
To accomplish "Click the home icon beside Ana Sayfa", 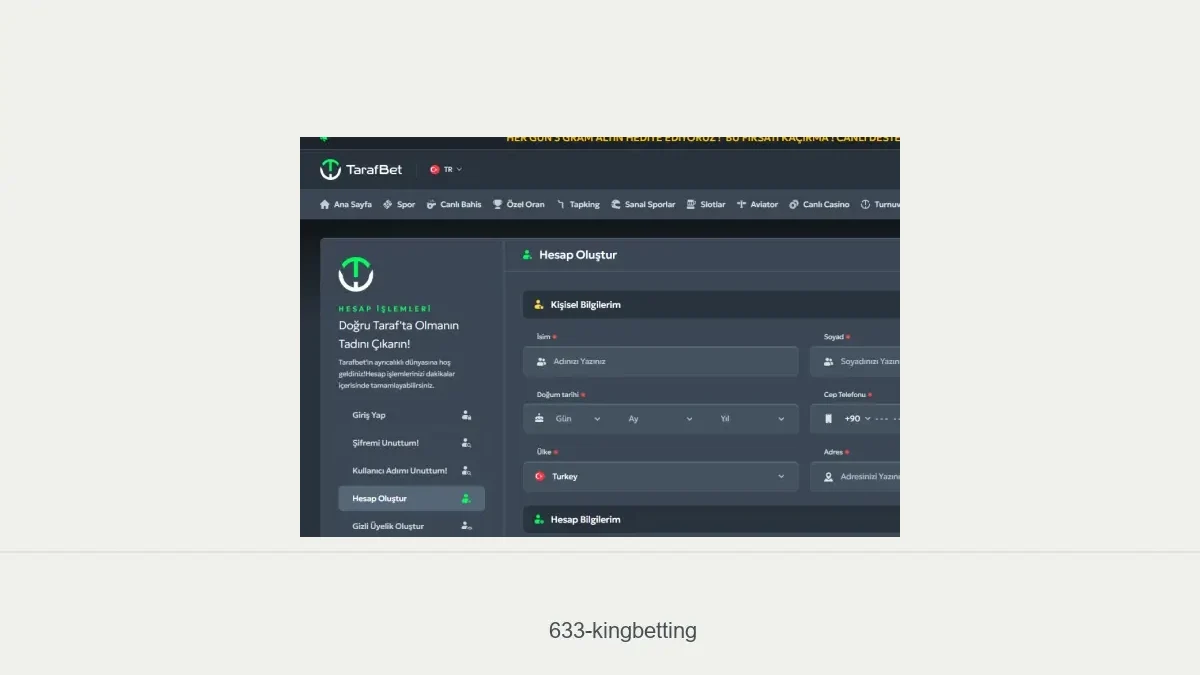I will [x=325, y=205].
